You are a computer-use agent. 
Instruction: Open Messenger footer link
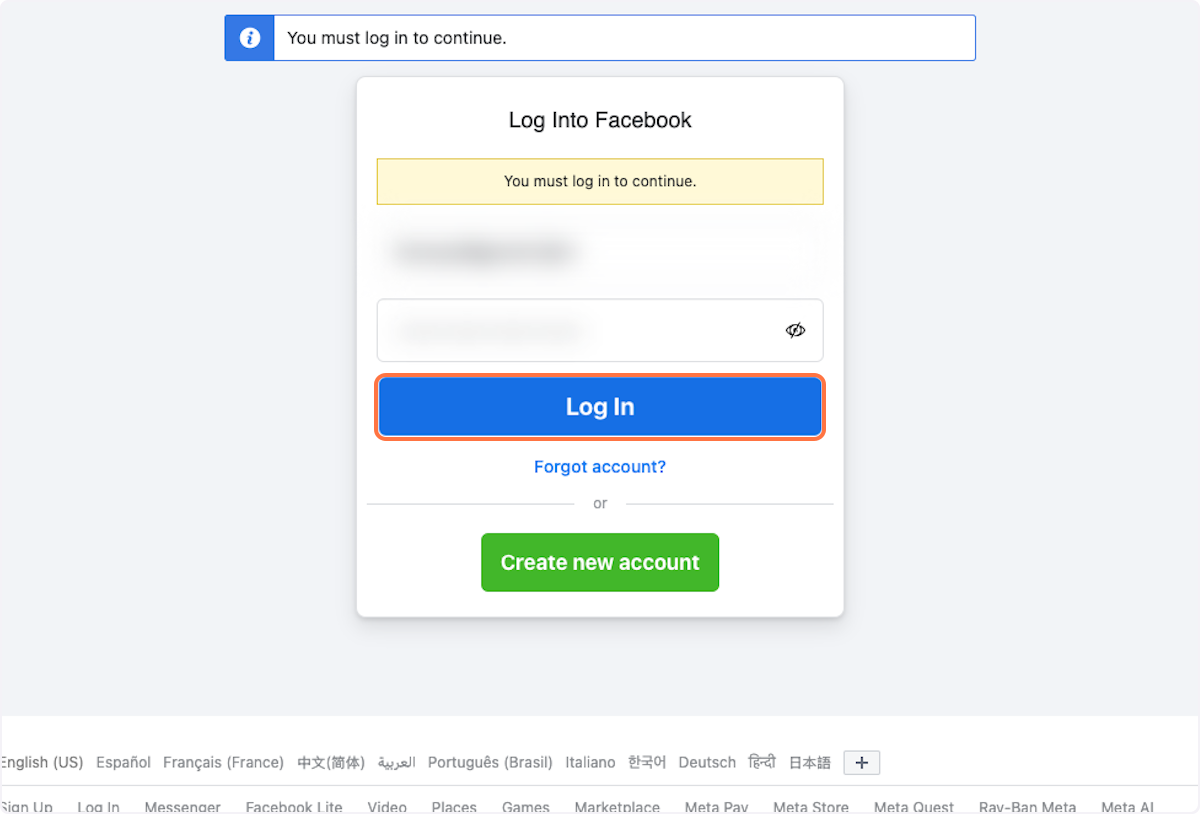[x=182, y=807]
